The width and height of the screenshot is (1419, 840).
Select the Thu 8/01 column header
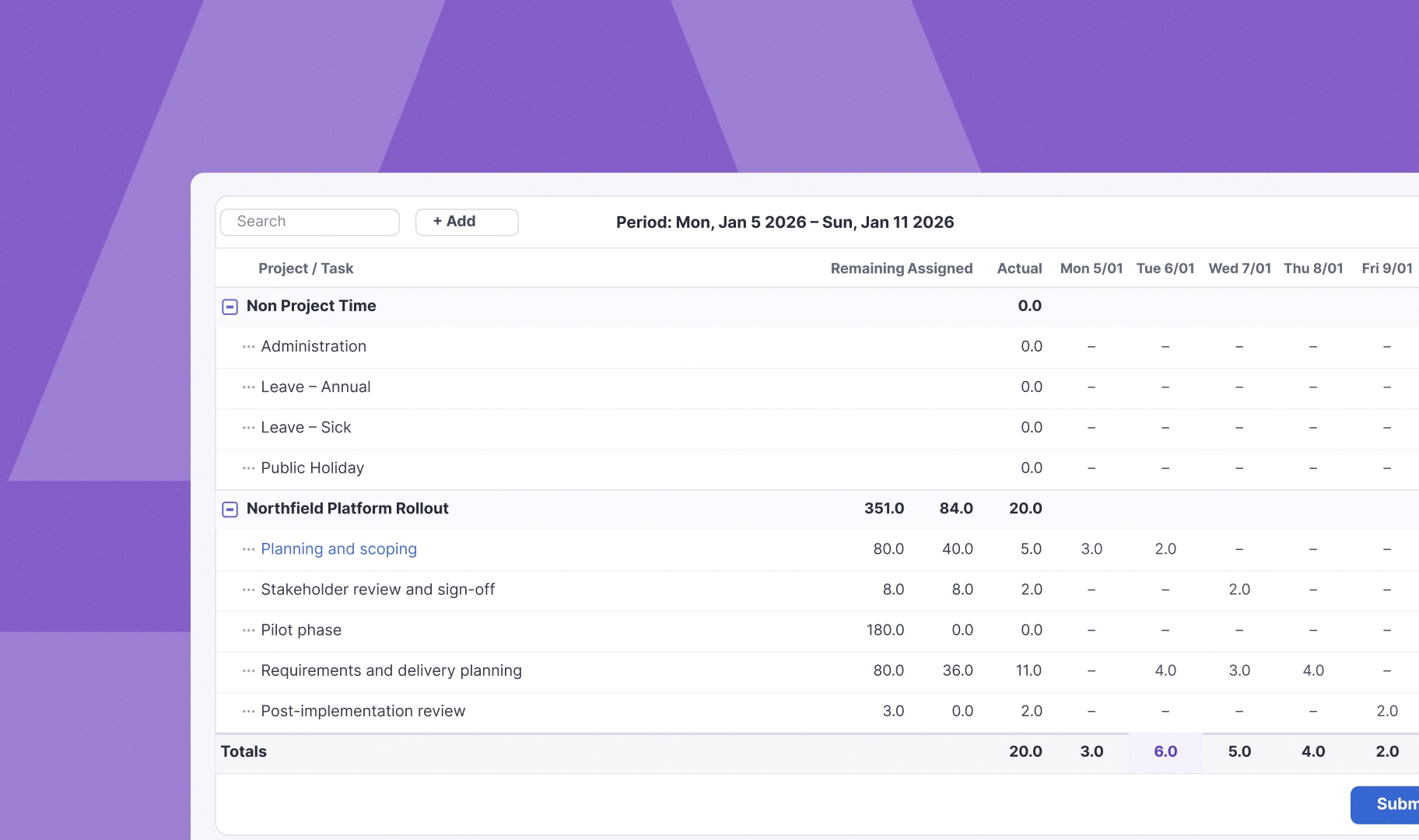pos(1313,268)
